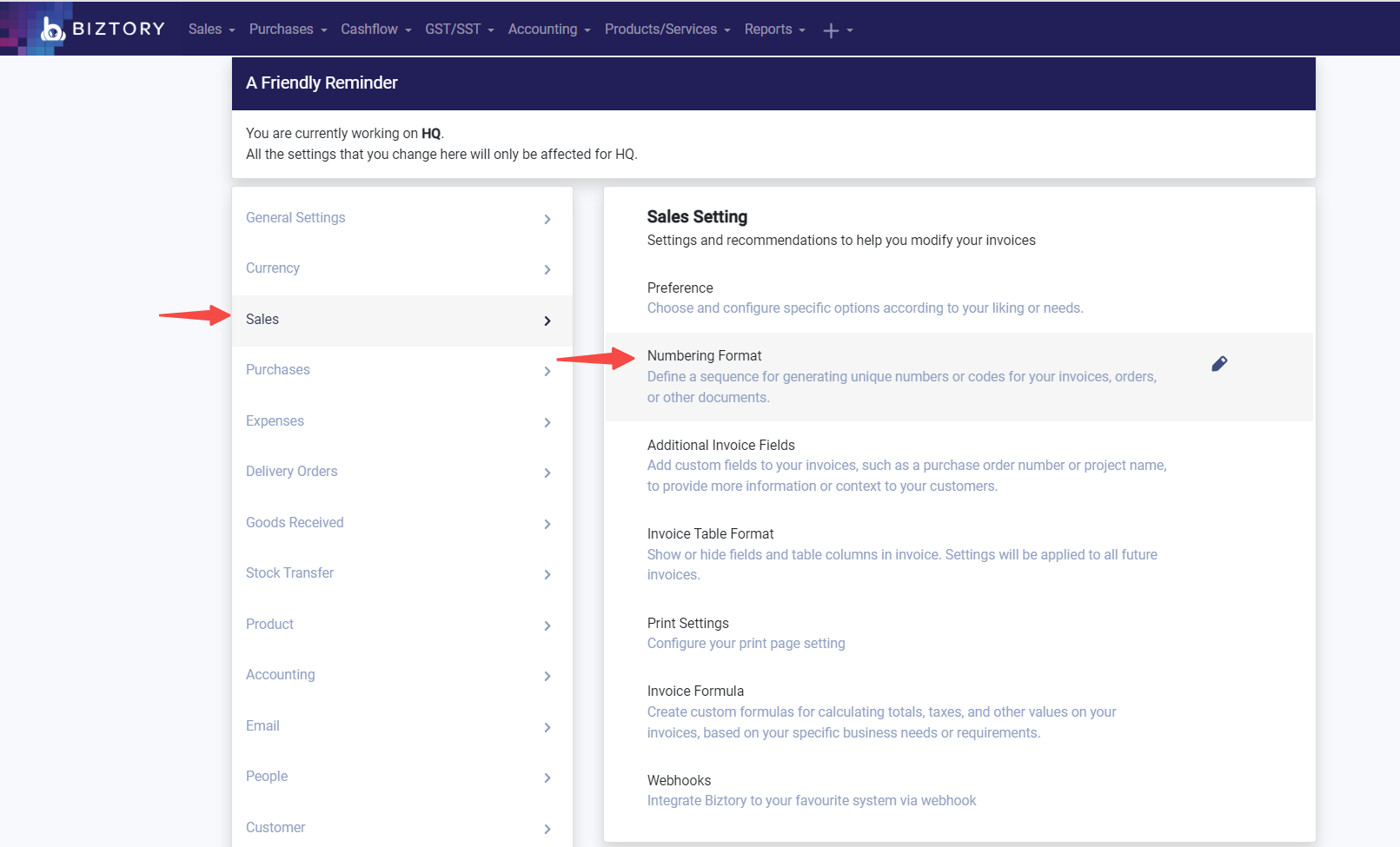Click the chevron beside sidebar Accounting

[547, 676]
